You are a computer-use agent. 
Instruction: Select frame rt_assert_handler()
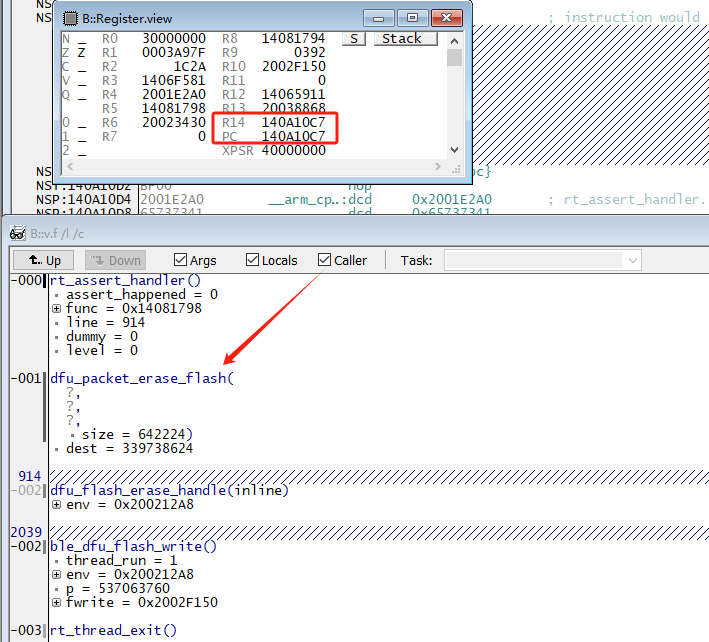coord(125,280)
